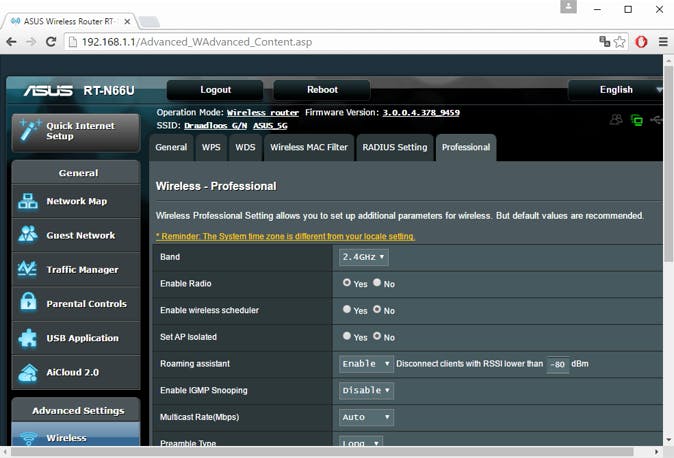
Task: Click the page icon in address bar
Action: click(73, 42)
